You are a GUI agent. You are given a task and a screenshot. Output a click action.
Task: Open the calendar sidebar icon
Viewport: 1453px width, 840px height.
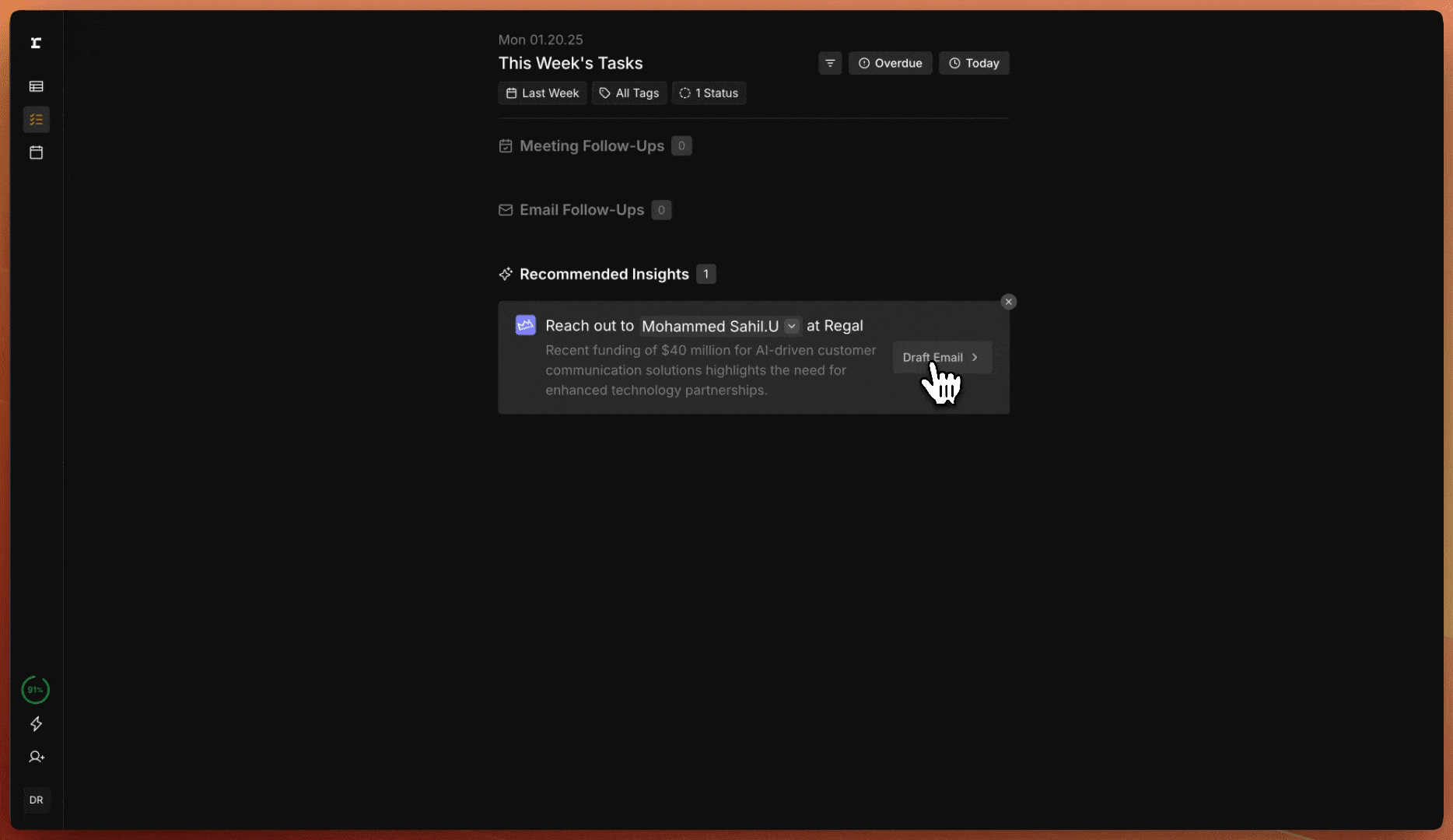[x=36, y=152]
